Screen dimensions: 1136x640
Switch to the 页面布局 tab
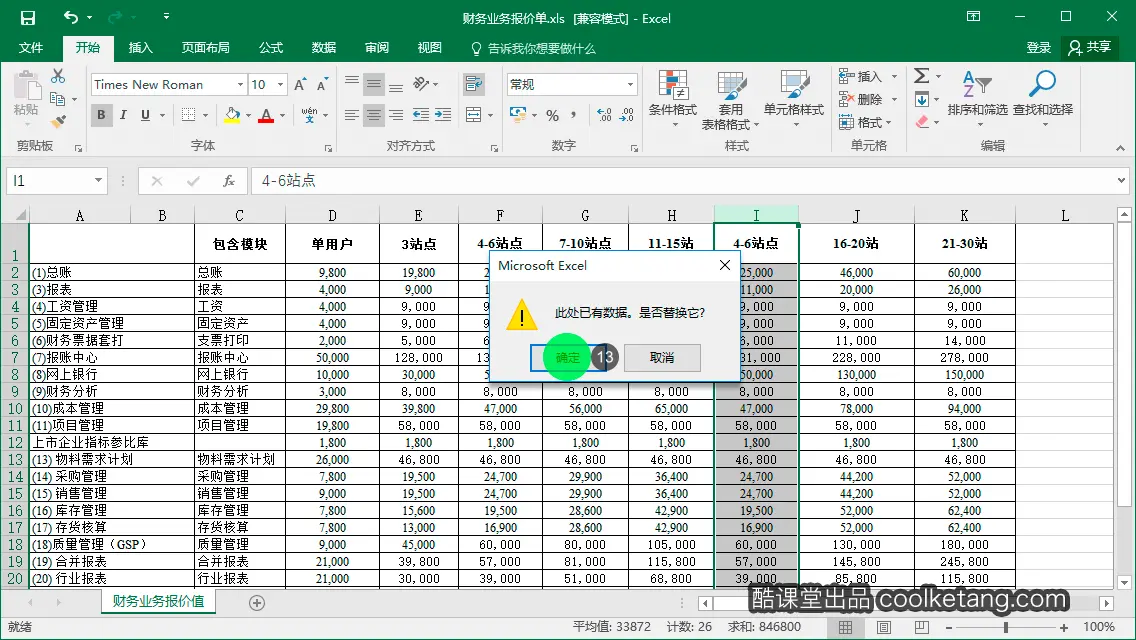[x=206, y=48]
